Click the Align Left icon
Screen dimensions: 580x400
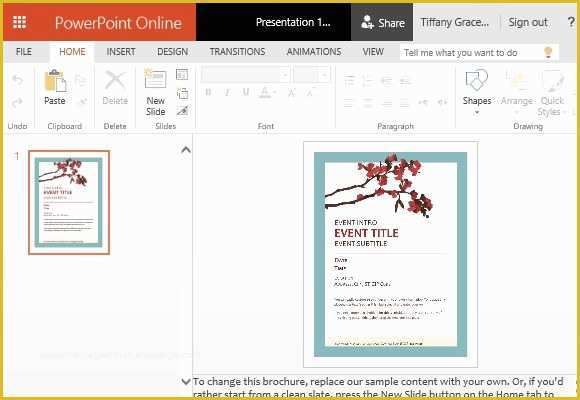click(x=349, y=102)
